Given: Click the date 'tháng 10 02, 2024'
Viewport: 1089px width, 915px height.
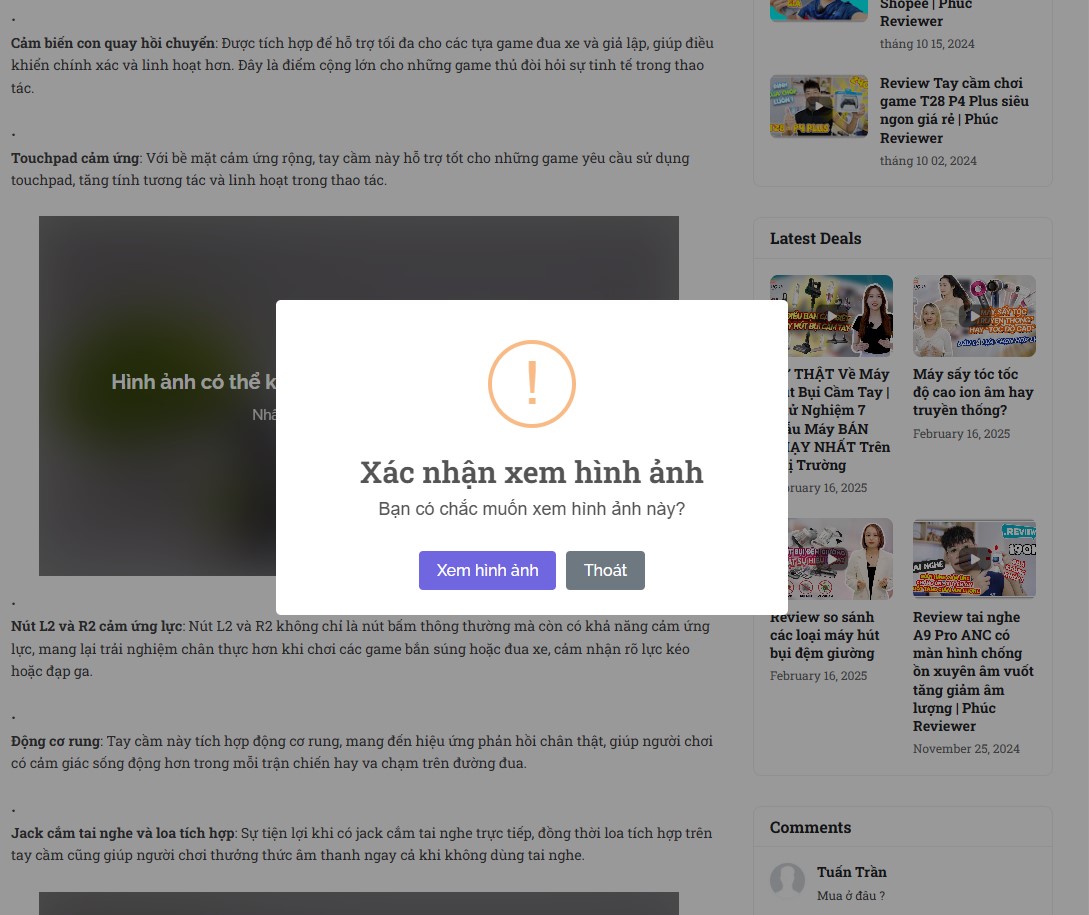Looking at the screenshot, I should click(x=928, y=160).
